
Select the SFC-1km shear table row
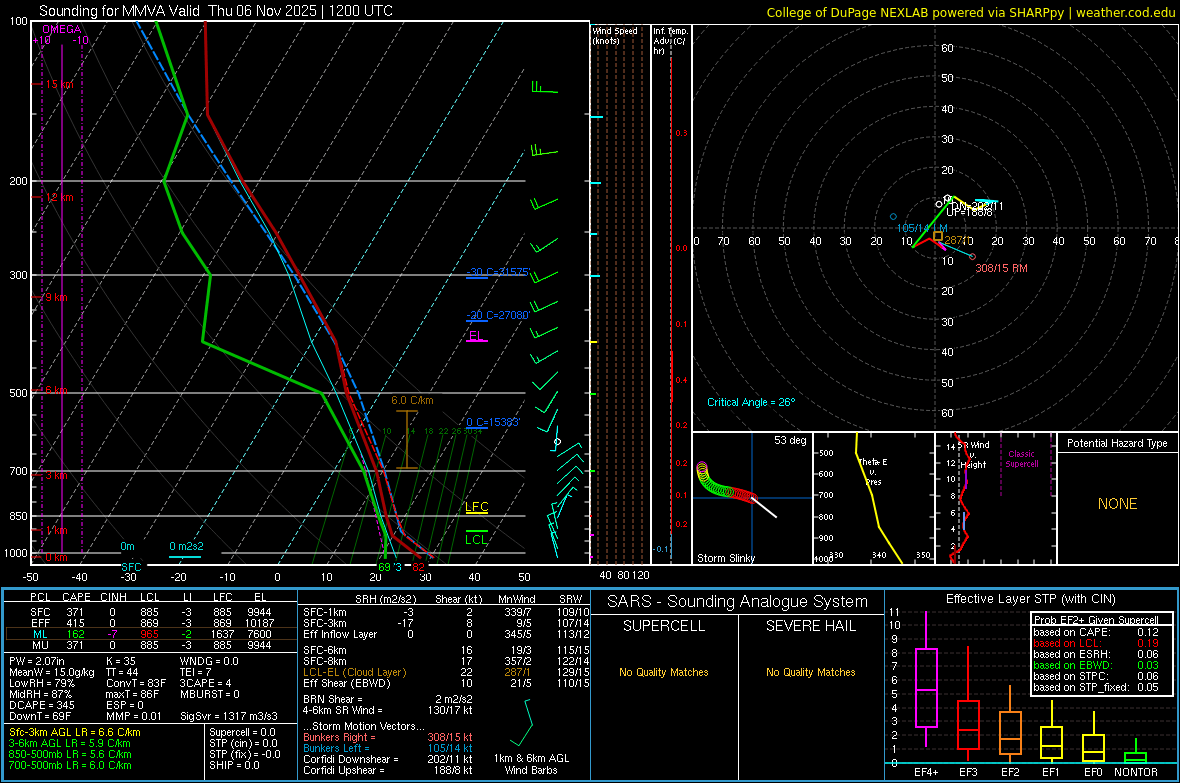[446, 612]
